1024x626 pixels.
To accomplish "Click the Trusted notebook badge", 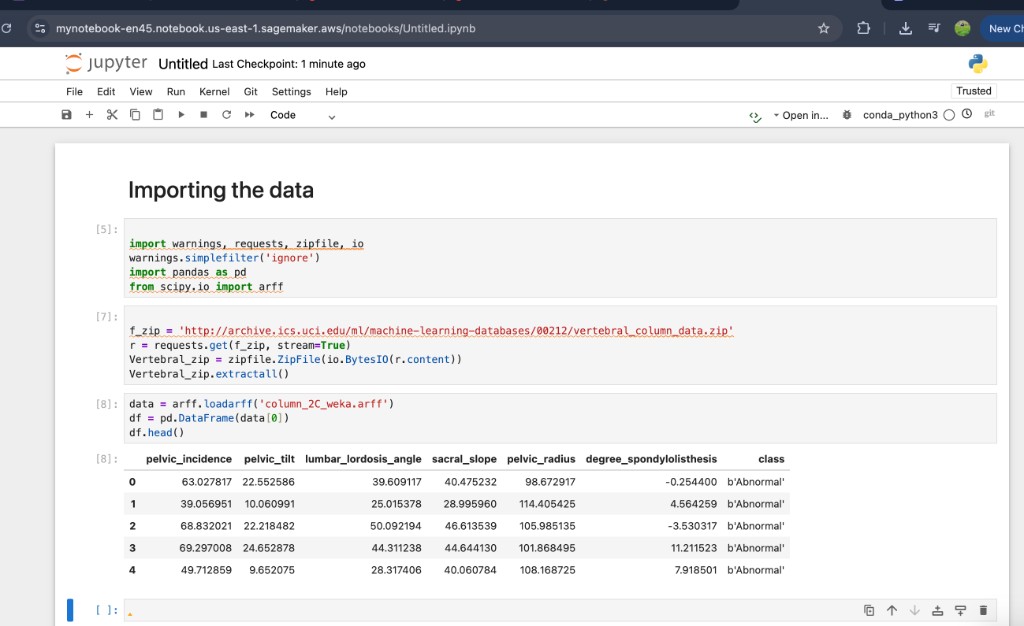I will (x=974, y=91).
